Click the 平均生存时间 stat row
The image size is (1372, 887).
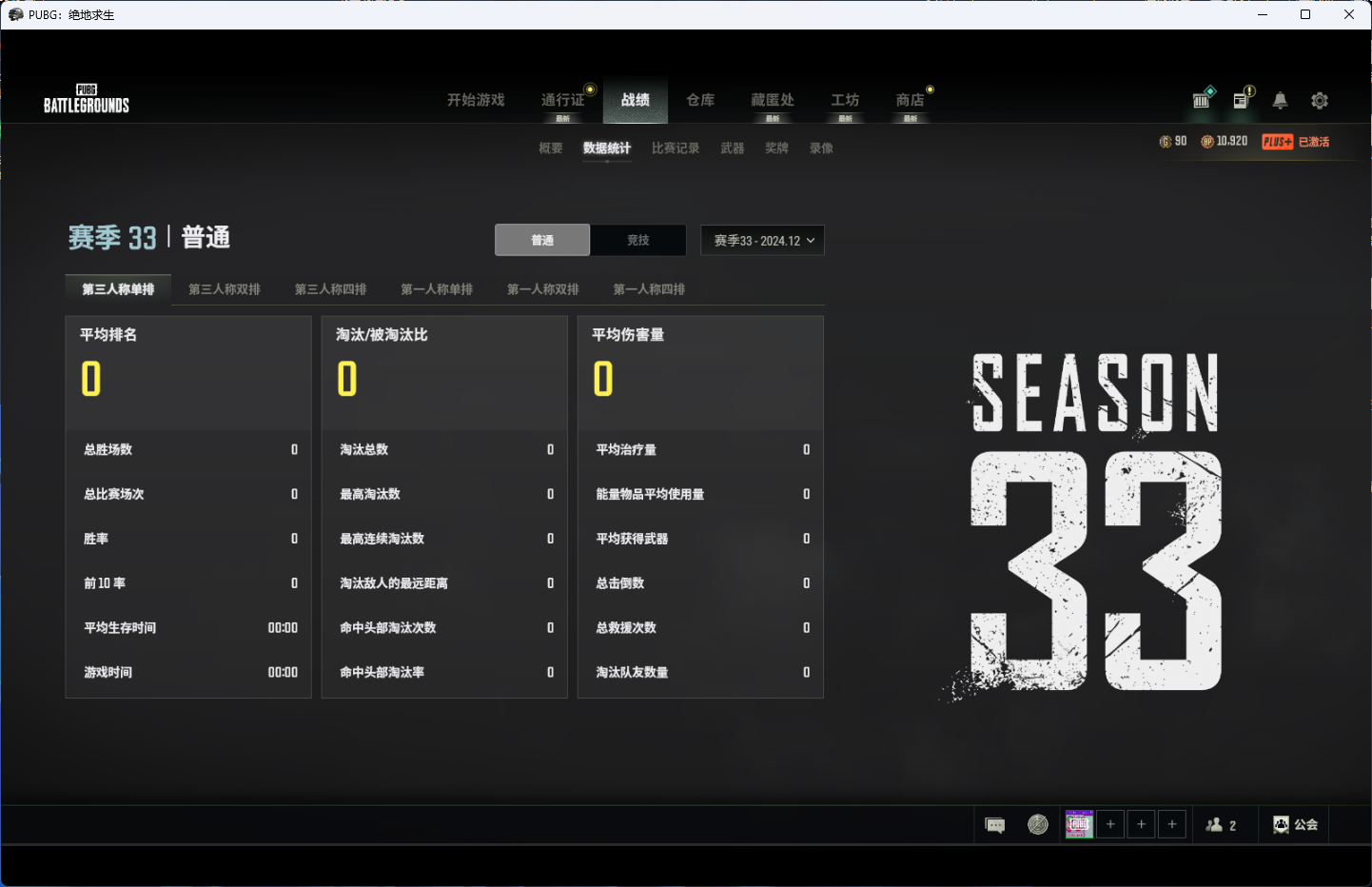[x=188, y=628]
